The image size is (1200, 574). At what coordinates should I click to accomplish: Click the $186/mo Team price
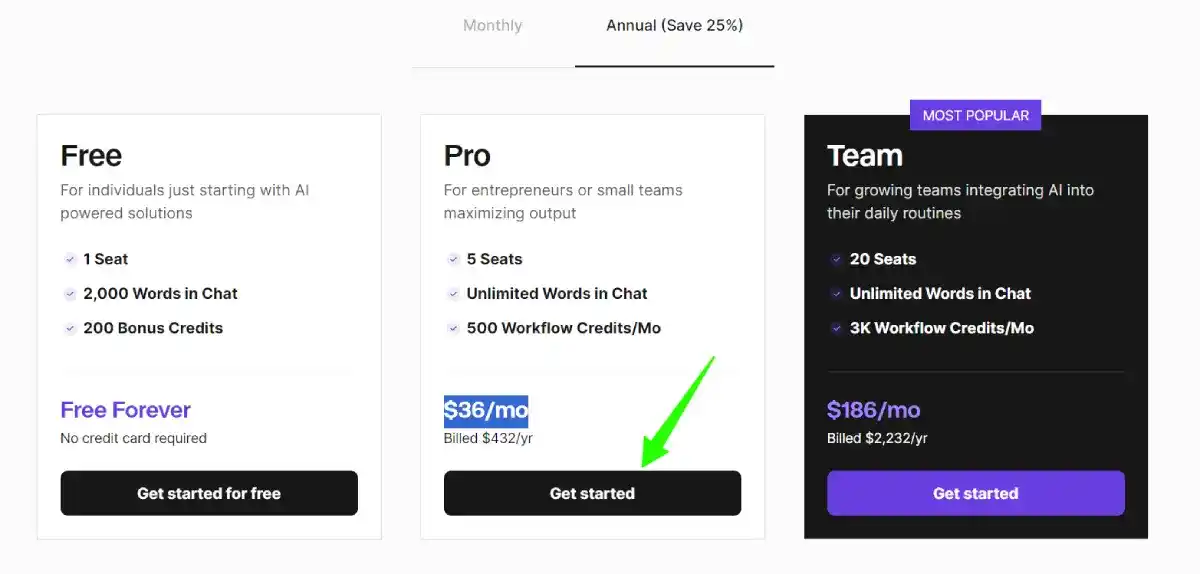(x=874, y=410)
